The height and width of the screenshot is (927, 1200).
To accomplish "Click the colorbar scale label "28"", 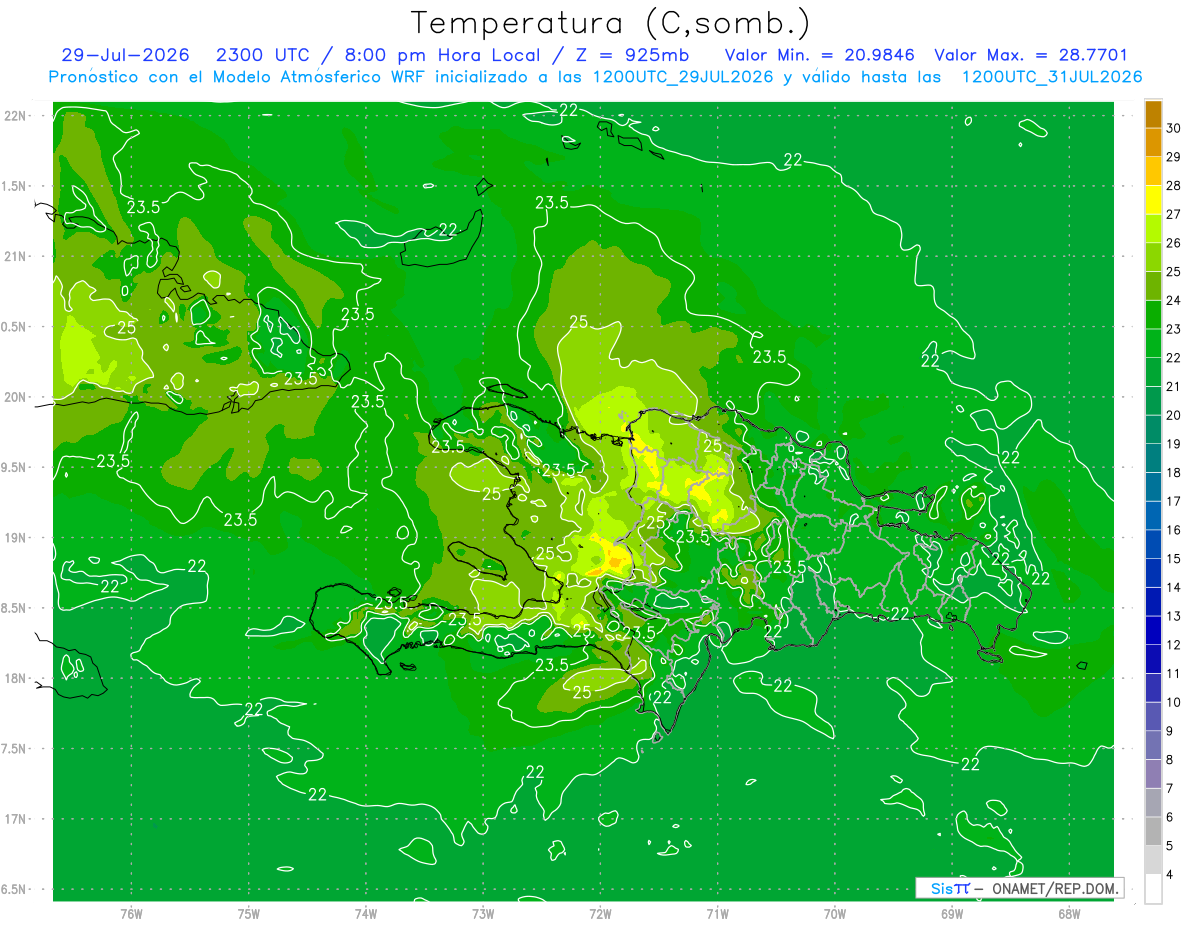I will tap(1173, 186).
